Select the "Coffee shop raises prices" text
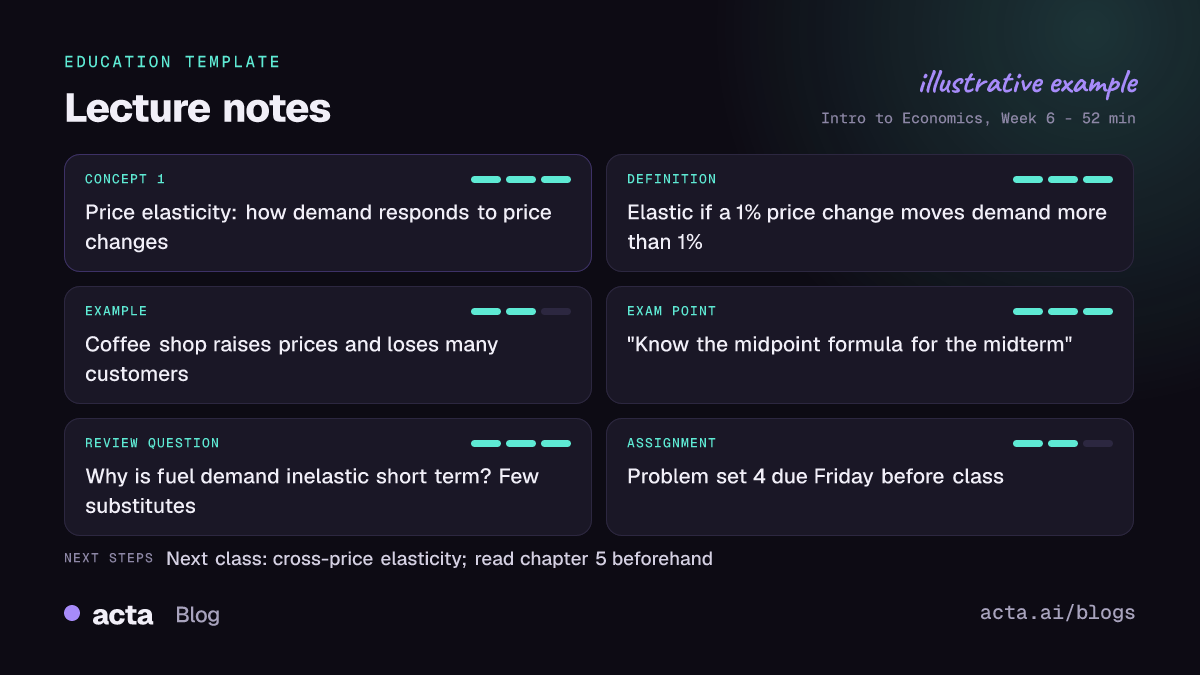1200x675 pixels. click(x=291, y=359)
